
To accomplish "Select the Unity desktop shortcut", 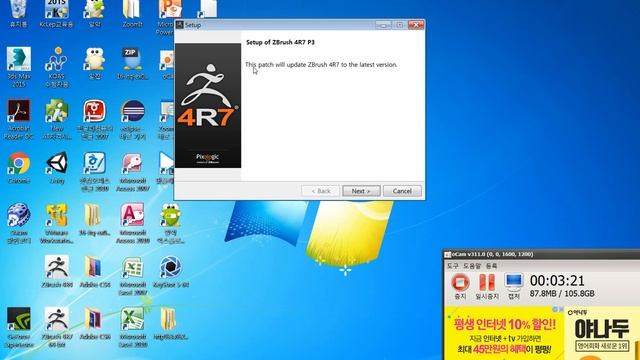I will [x=57, y=168].
